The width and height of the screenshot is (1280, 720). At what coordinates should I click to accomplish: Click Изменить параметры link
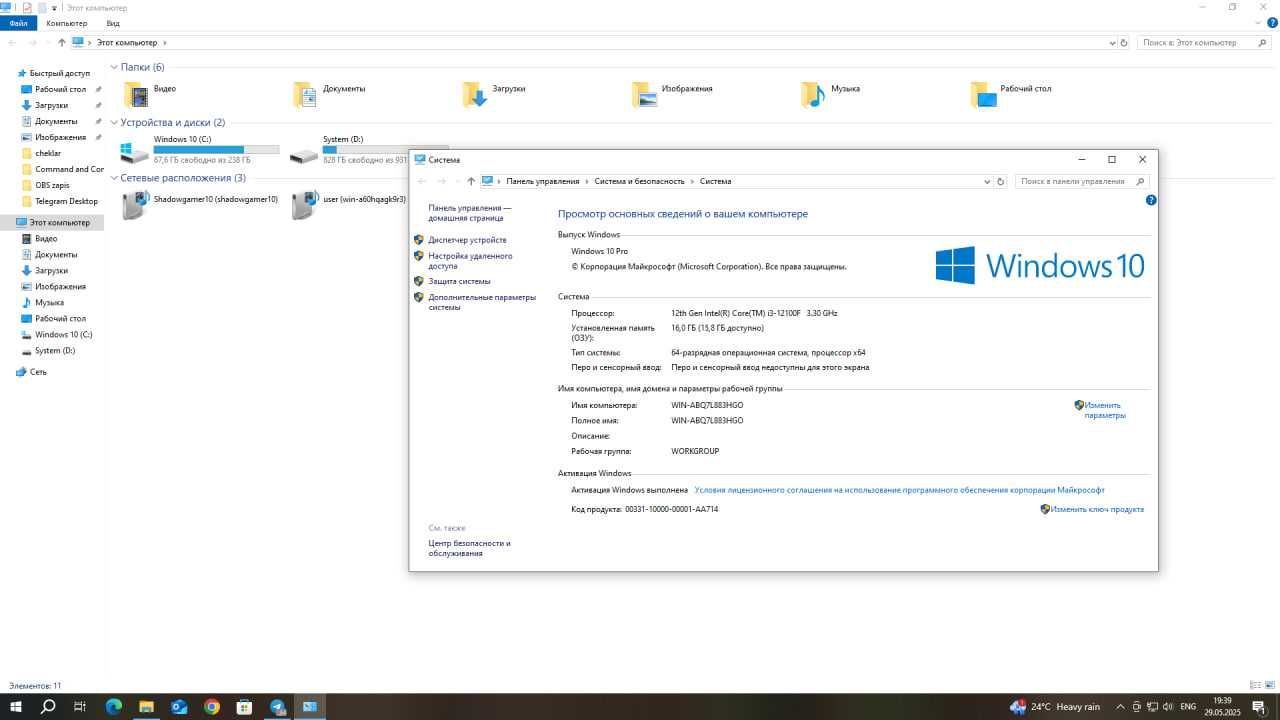[1105, 410]
